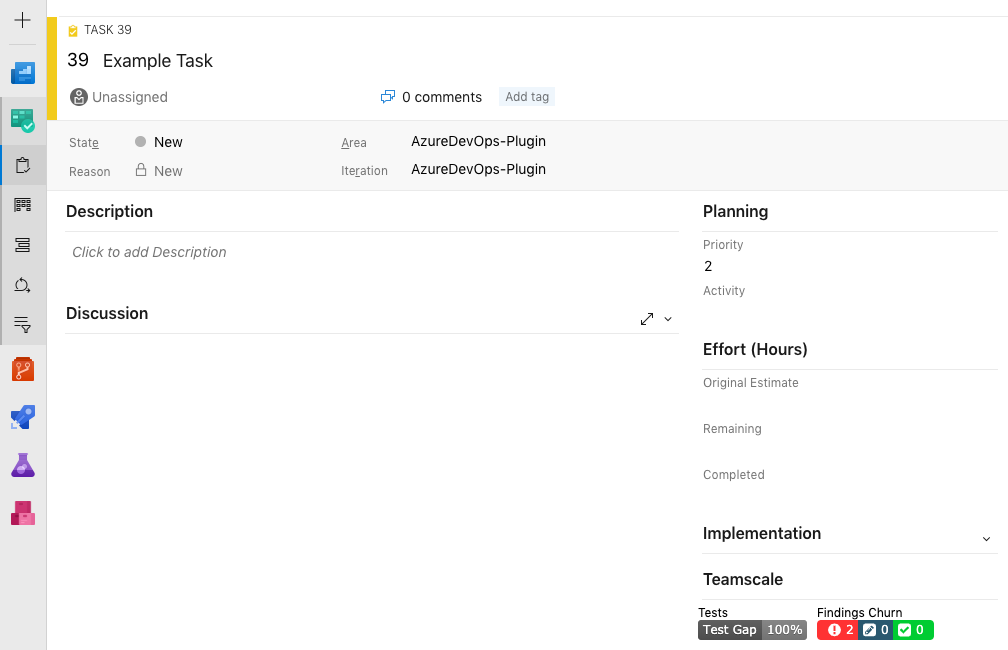This screenshot has width=1008, height=650.
Task: Open the Sprints view from the sidebar
Action: tap(22, 285)
